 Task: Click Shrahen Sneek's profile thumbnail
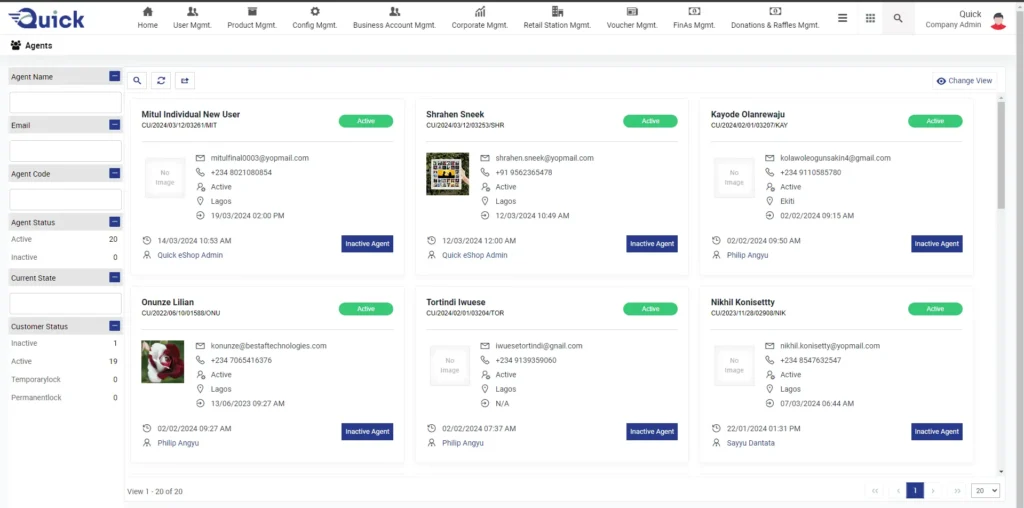tap(447, 174)
